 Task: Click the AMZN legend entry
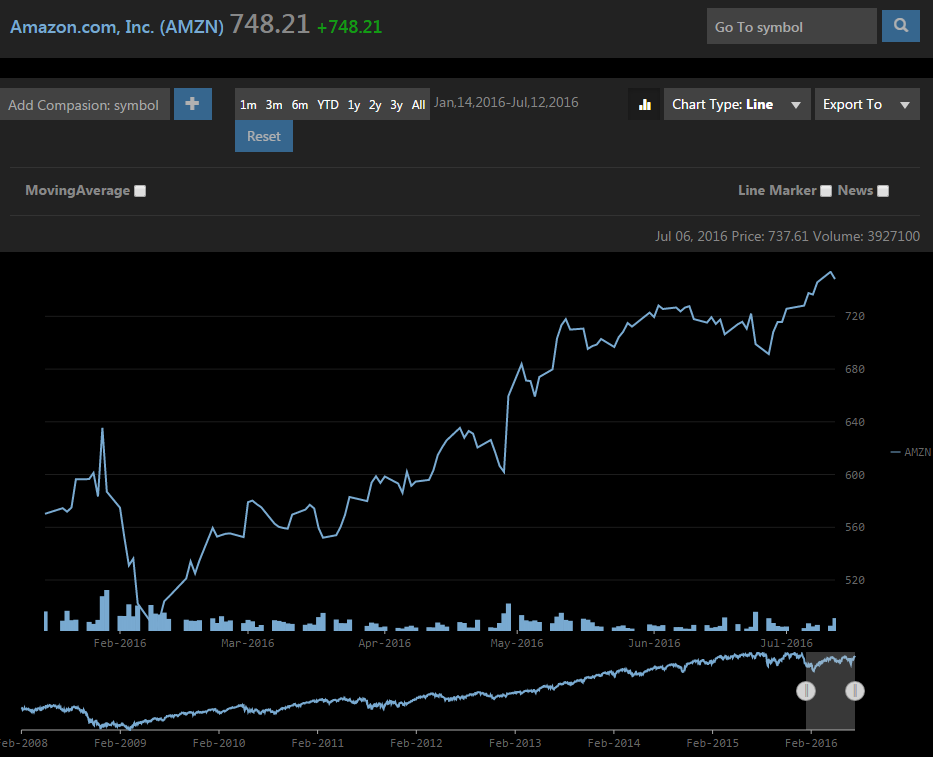tap(911, 452)
